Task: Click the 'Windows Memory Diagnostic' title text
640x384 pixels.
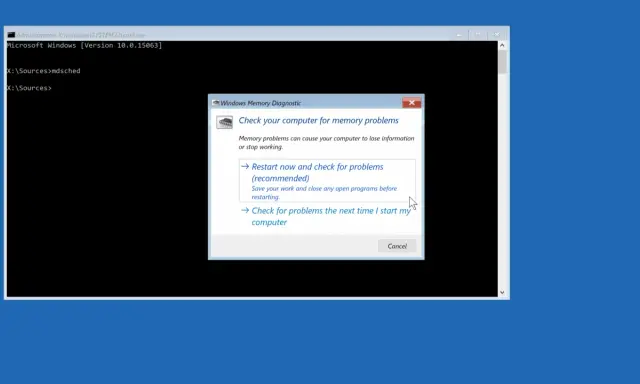Action: (x=260, y=103)
